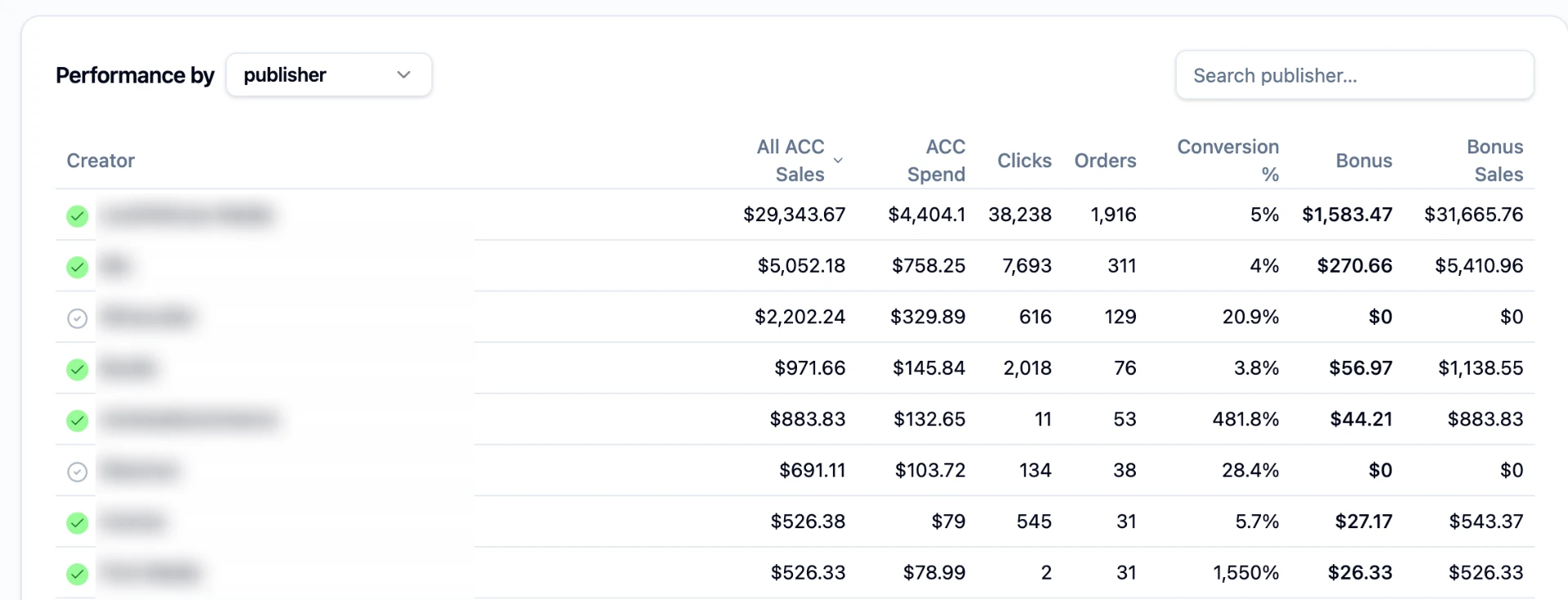Select the $758.25 spend value
1568x600 pixels.
[x=929, y=266]
